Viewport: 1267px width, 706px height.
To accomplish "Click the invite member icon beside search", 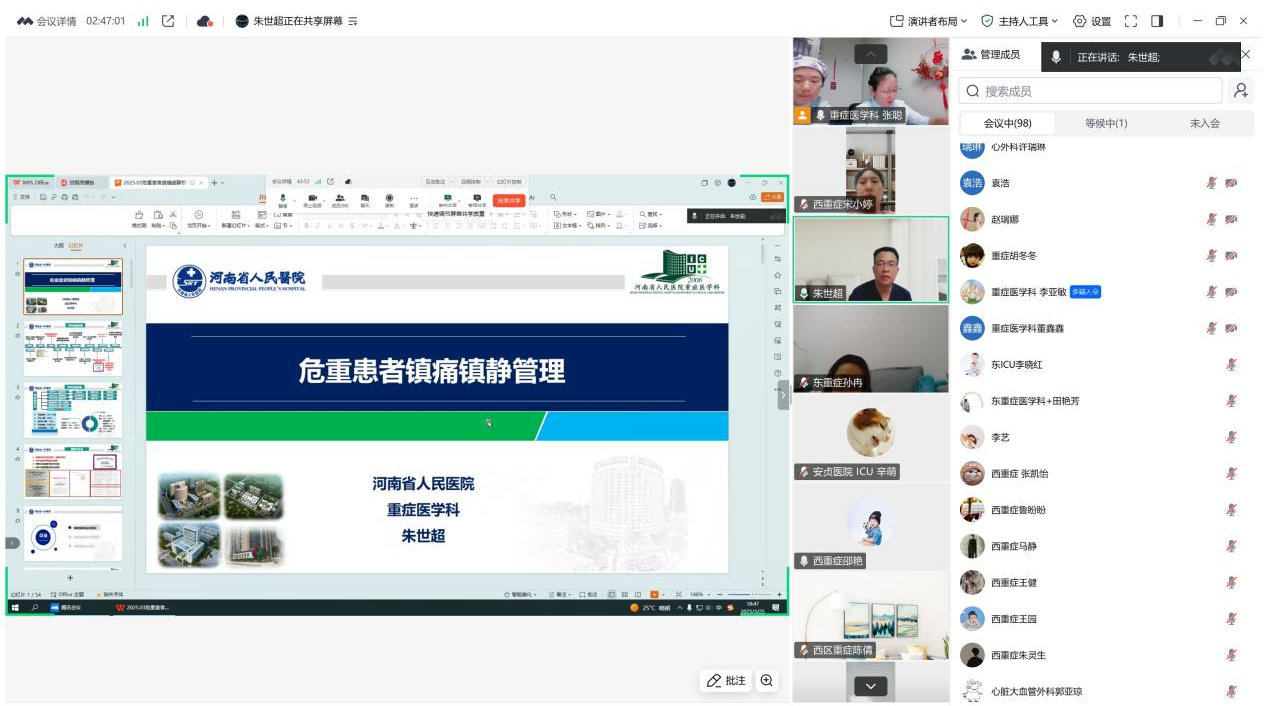I will tap(1240, 91).
